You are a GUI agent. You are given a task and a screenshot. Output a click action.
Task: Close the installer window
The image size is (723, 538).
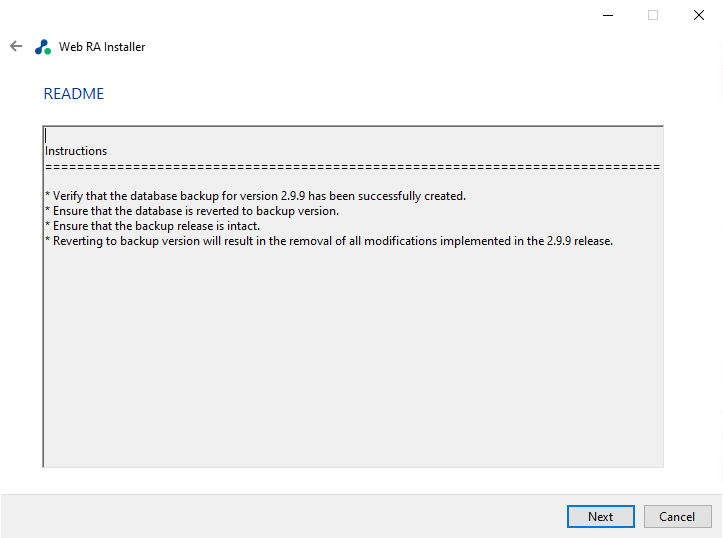tap(699, 15)
